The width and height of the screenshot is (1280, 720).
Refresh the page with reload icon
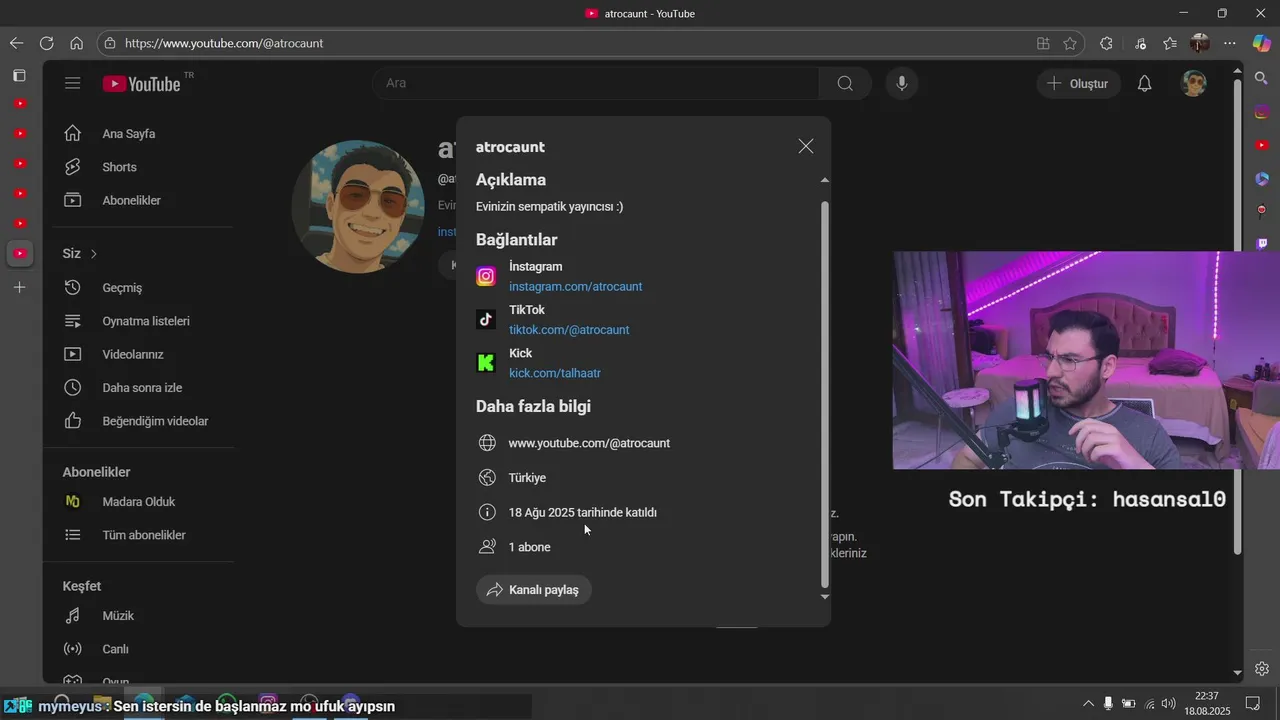pos(46,43)
